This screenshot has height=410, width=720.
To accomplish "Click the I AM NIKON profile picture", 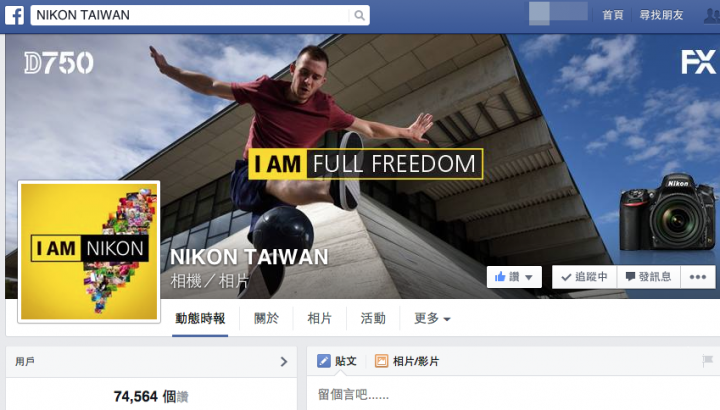I will (x=89, y=252).
